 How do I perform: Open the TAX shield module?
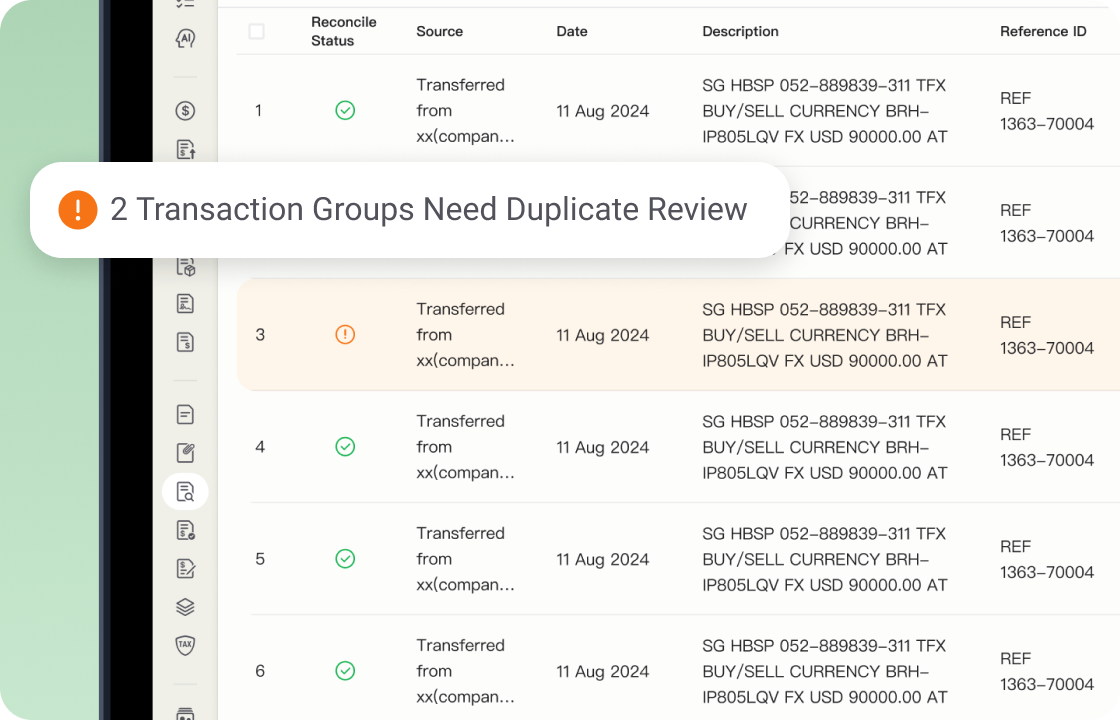tap(185, 645)
